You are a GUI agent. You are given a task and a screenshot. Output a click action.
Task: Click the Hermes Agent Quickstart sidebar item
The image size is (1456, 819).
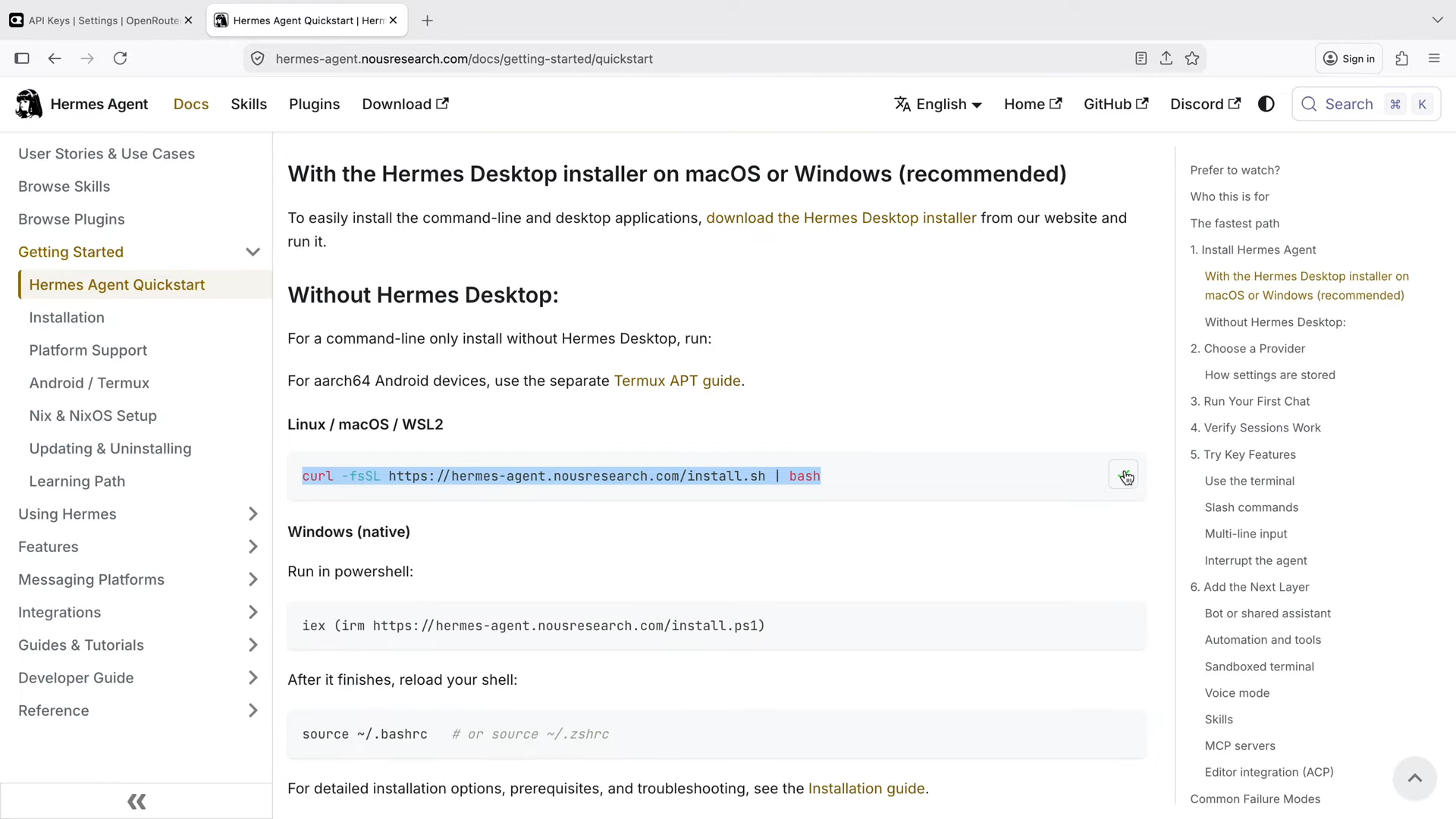pyautogui.click(x=145, y=284)
